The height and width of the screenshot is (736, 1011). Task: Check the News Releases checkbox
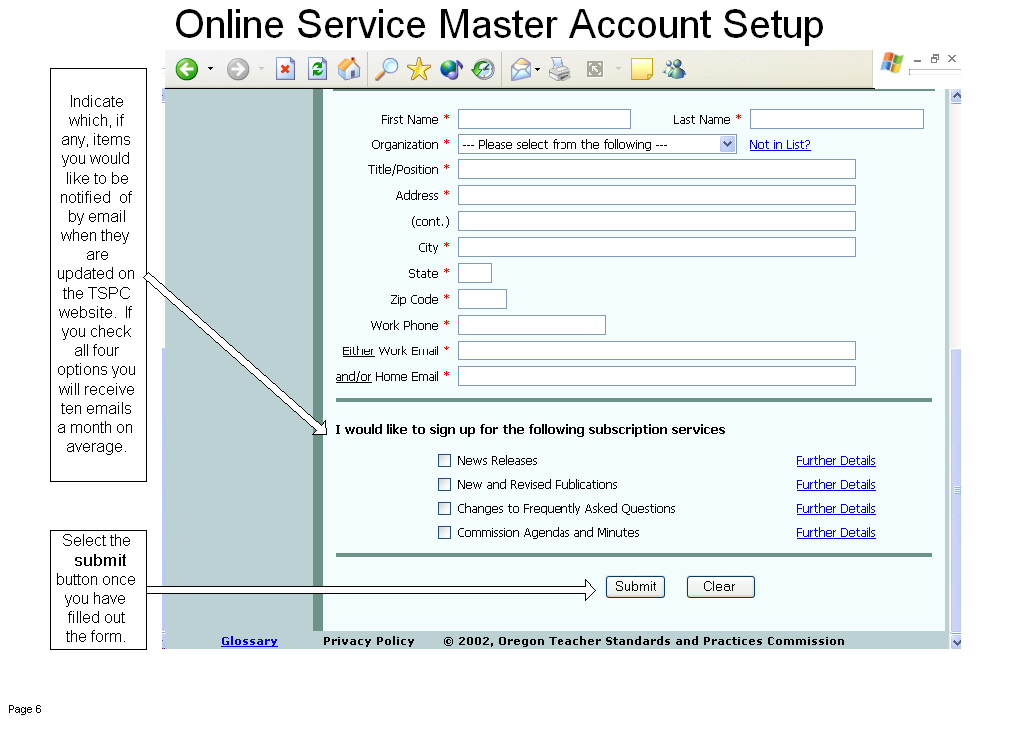[x=445, y=461]
